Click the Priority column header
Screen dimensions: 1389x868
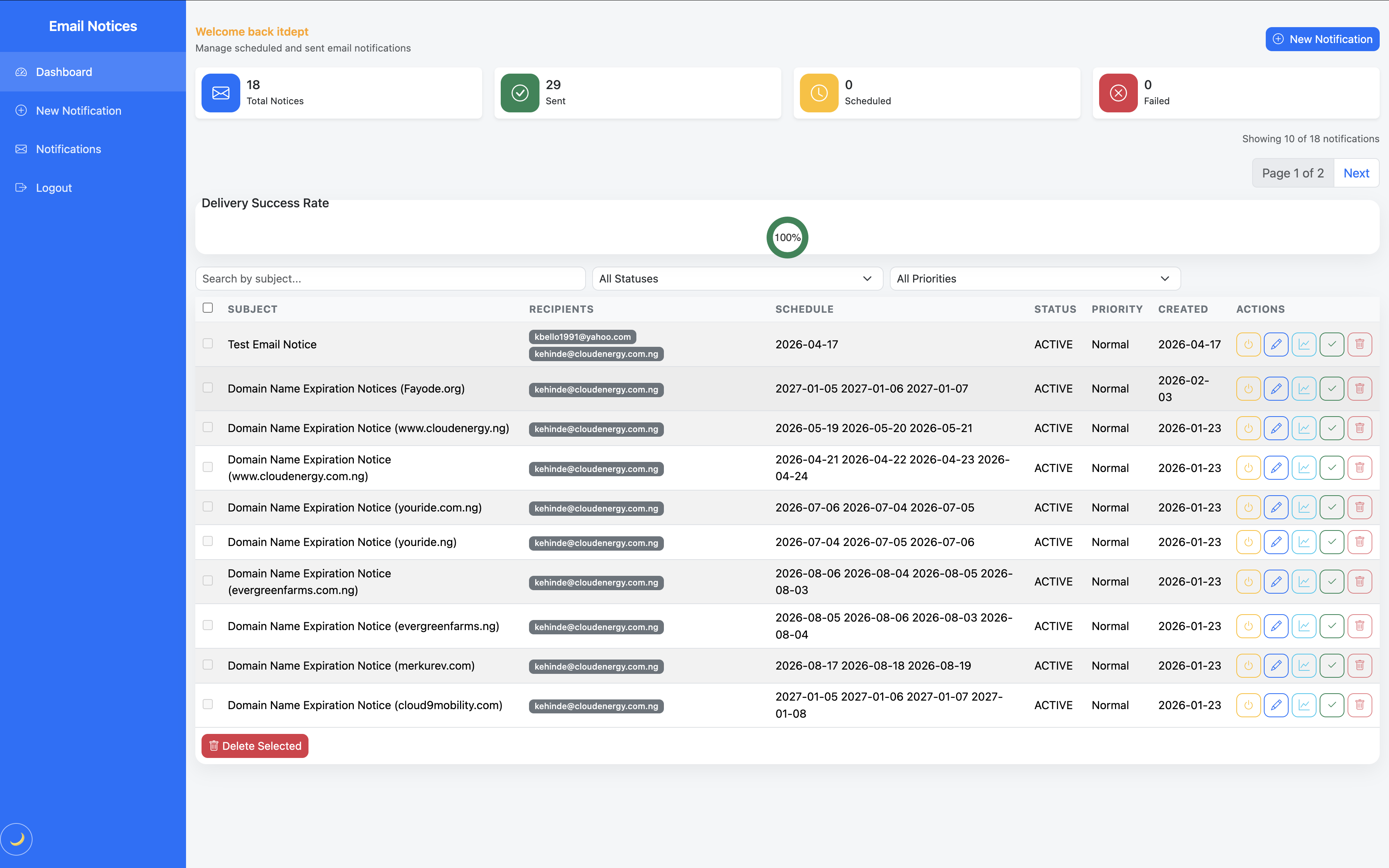[1117, 310]
